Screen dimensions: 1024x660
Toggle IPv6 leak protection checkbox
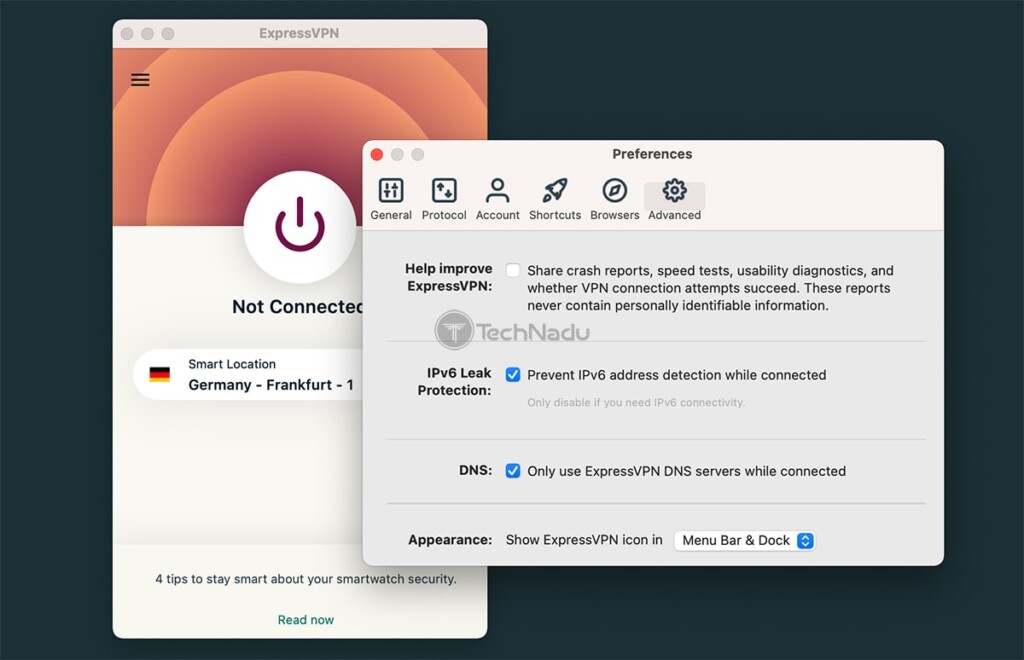pos(513,375)
